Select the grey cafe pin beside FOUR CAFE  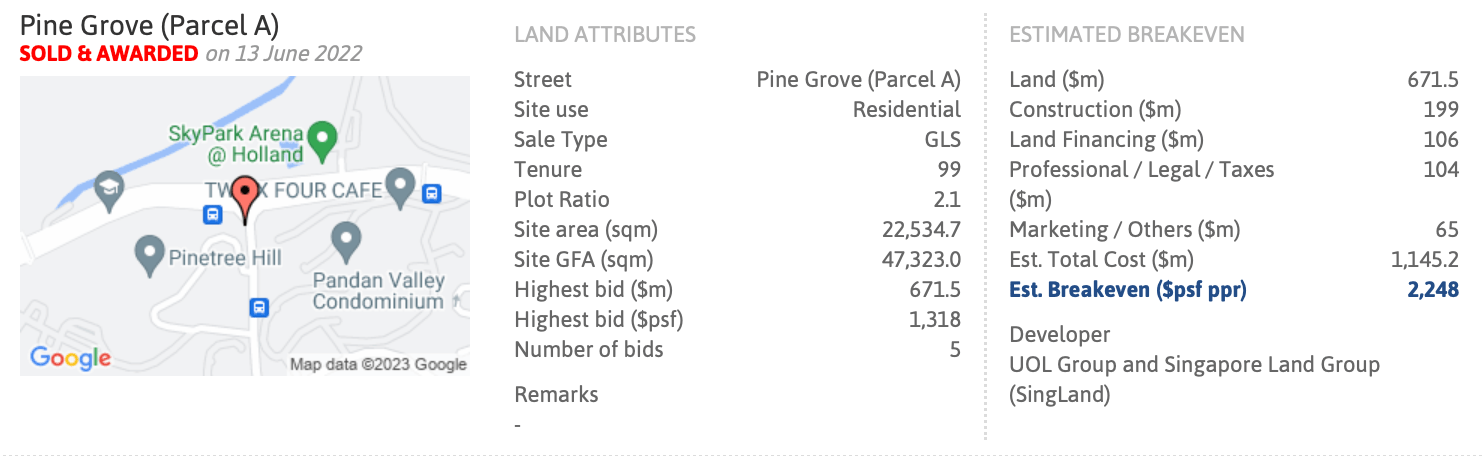click(400, 185)
